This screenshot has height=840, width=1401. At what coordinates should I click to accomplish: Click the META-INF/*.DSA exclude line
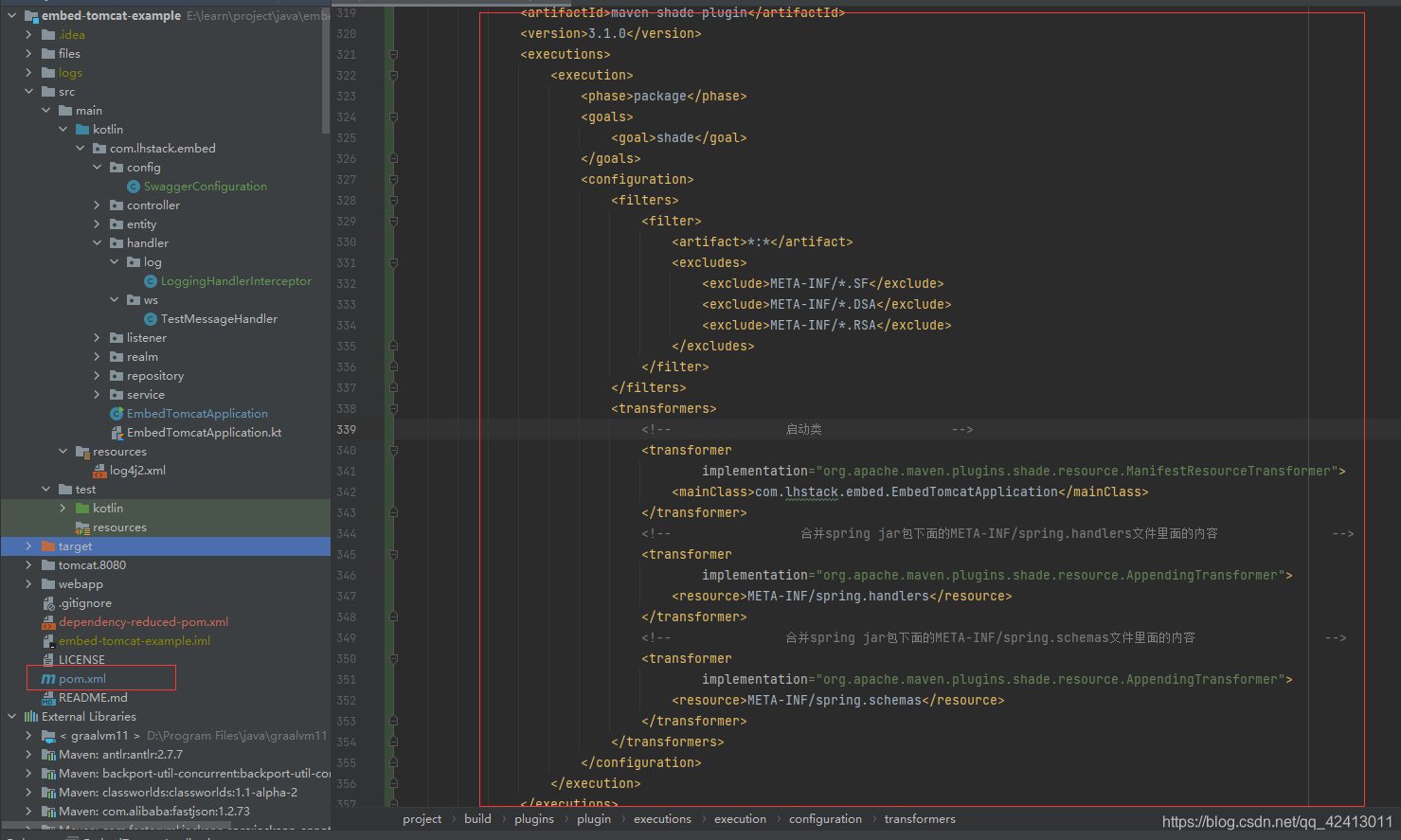[x=826, y=305]
